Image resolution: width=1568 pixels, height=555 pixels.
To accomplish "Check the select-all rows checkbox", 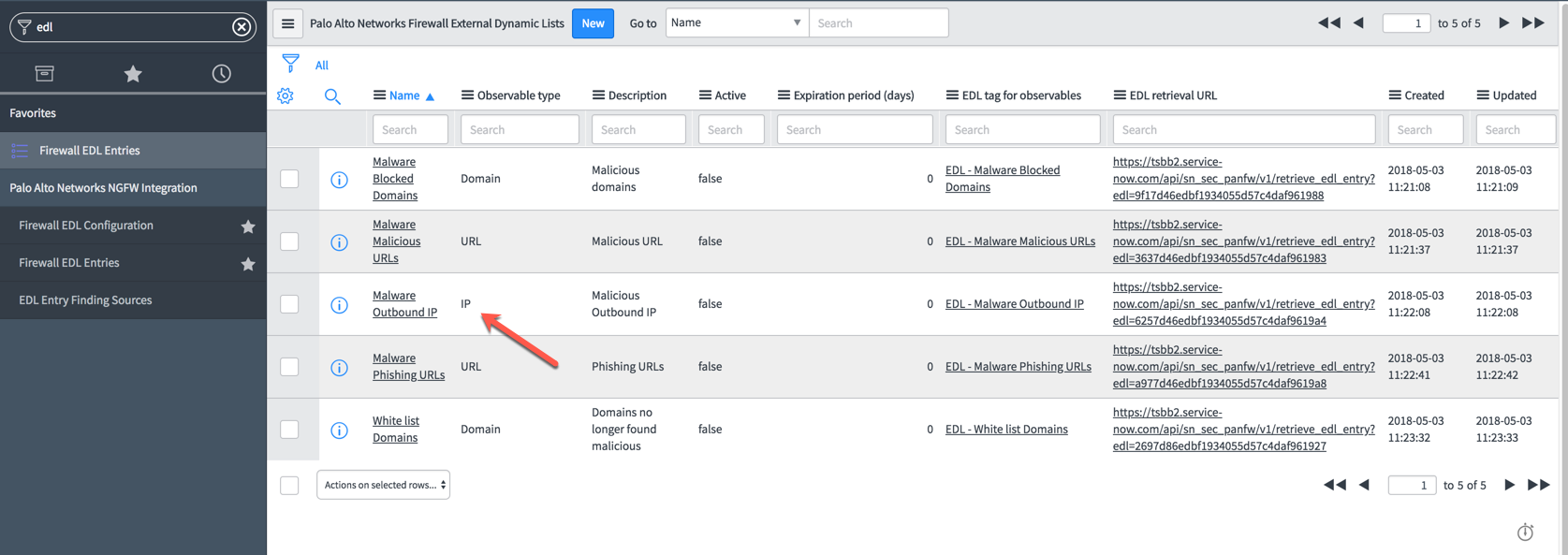I will click(289, 486).
